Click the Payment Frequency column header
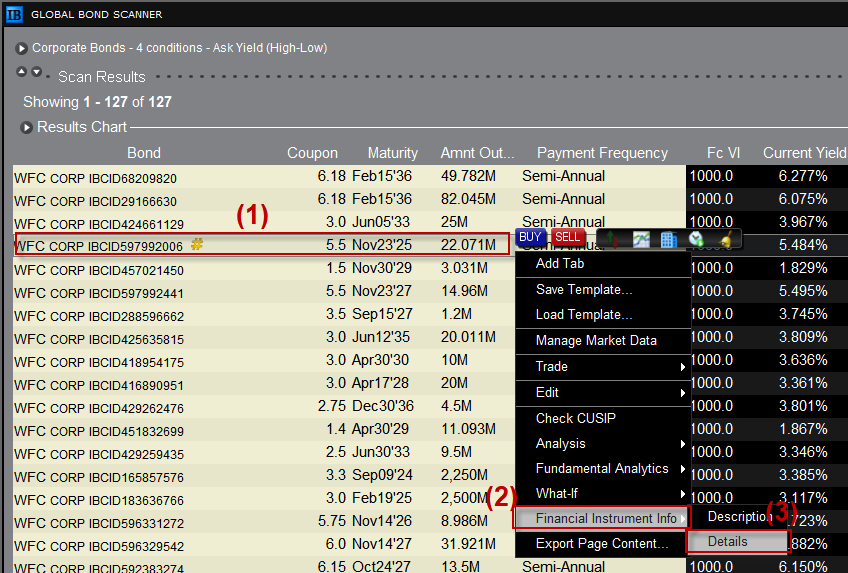The width and height of the screenshot is (848, 573). pos(602,153)
